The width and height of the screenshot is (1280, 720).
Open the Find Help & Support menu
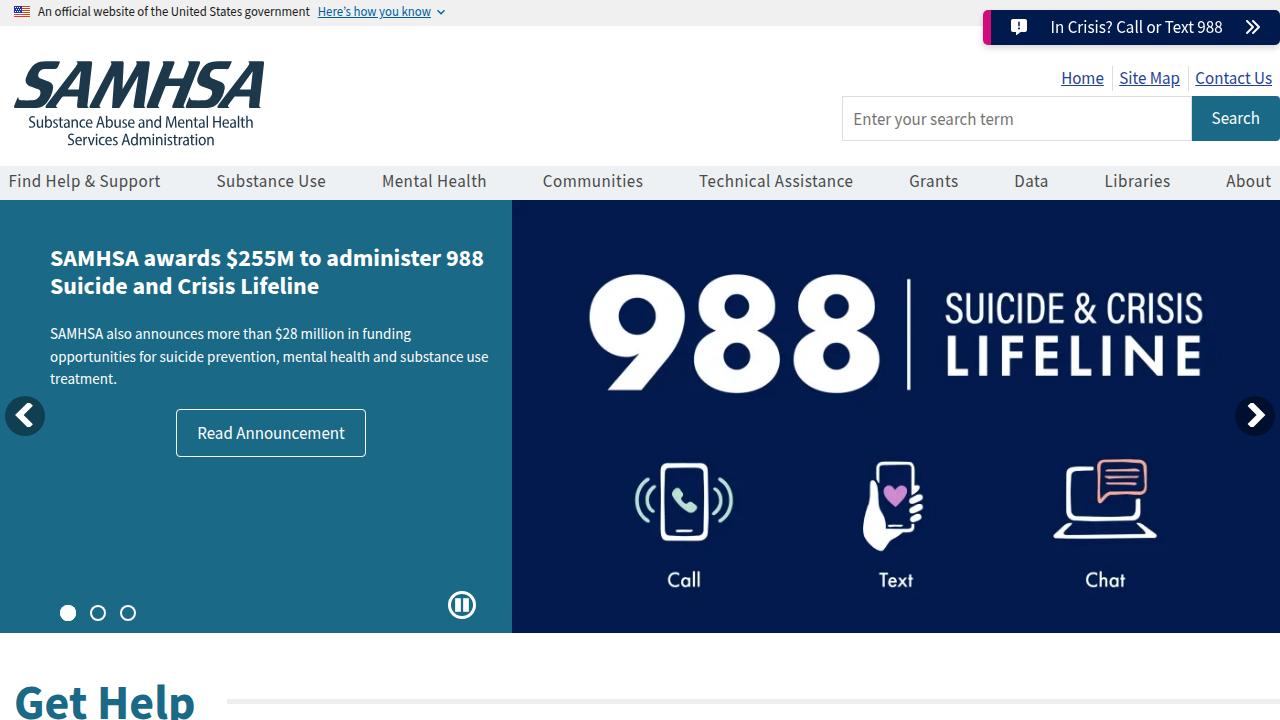click(x=85, y=181)
